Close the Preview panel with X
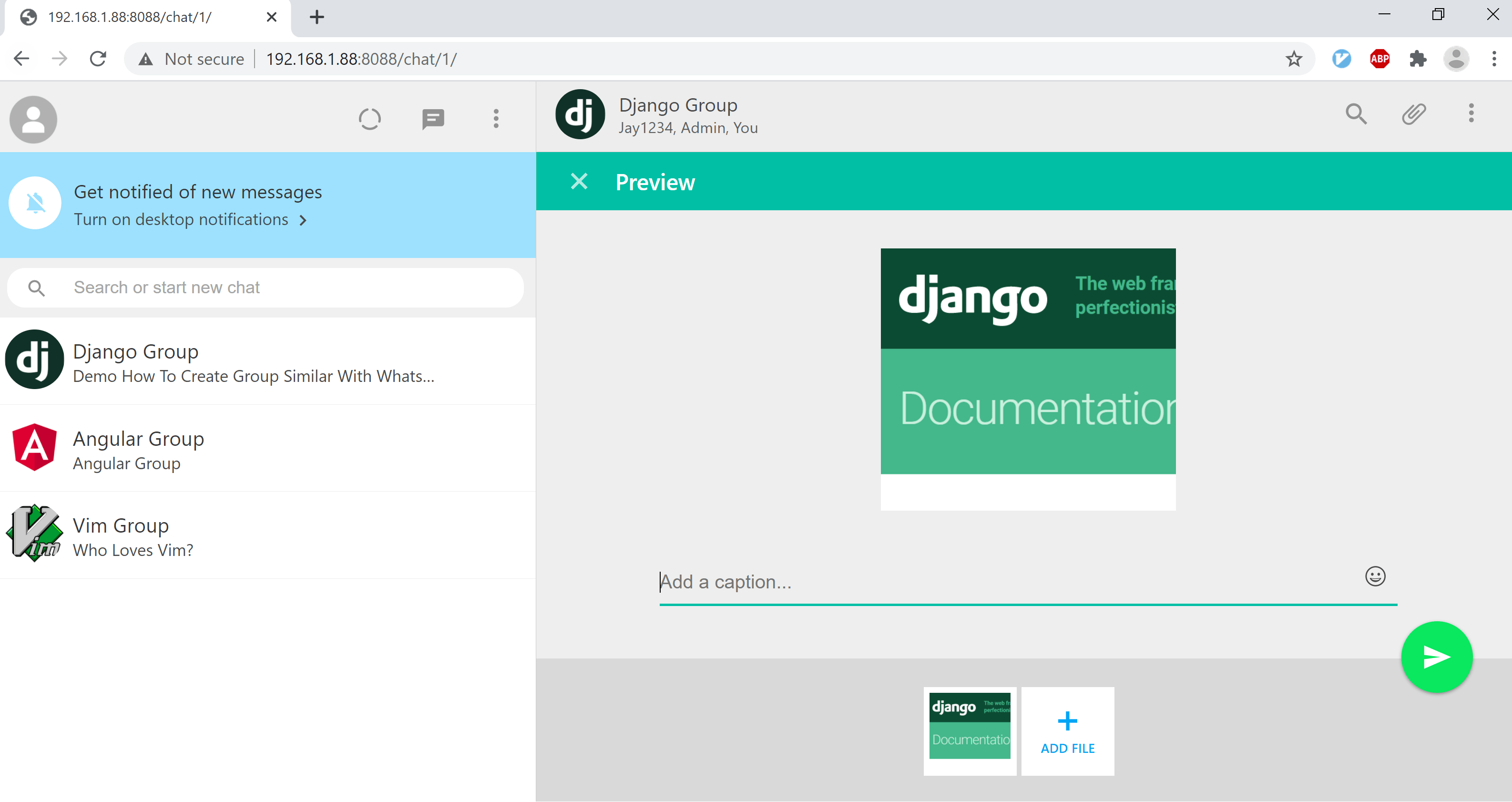Viewport: 1512px width, 802px height. tap(579, 181)
